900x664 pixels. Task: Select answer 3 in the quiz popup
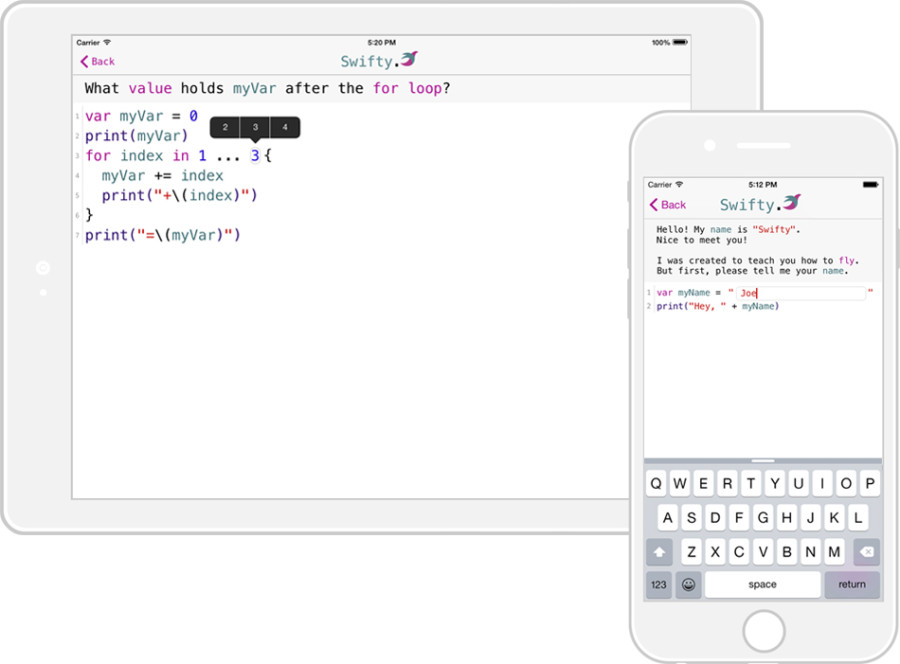[x=253, y=127]
